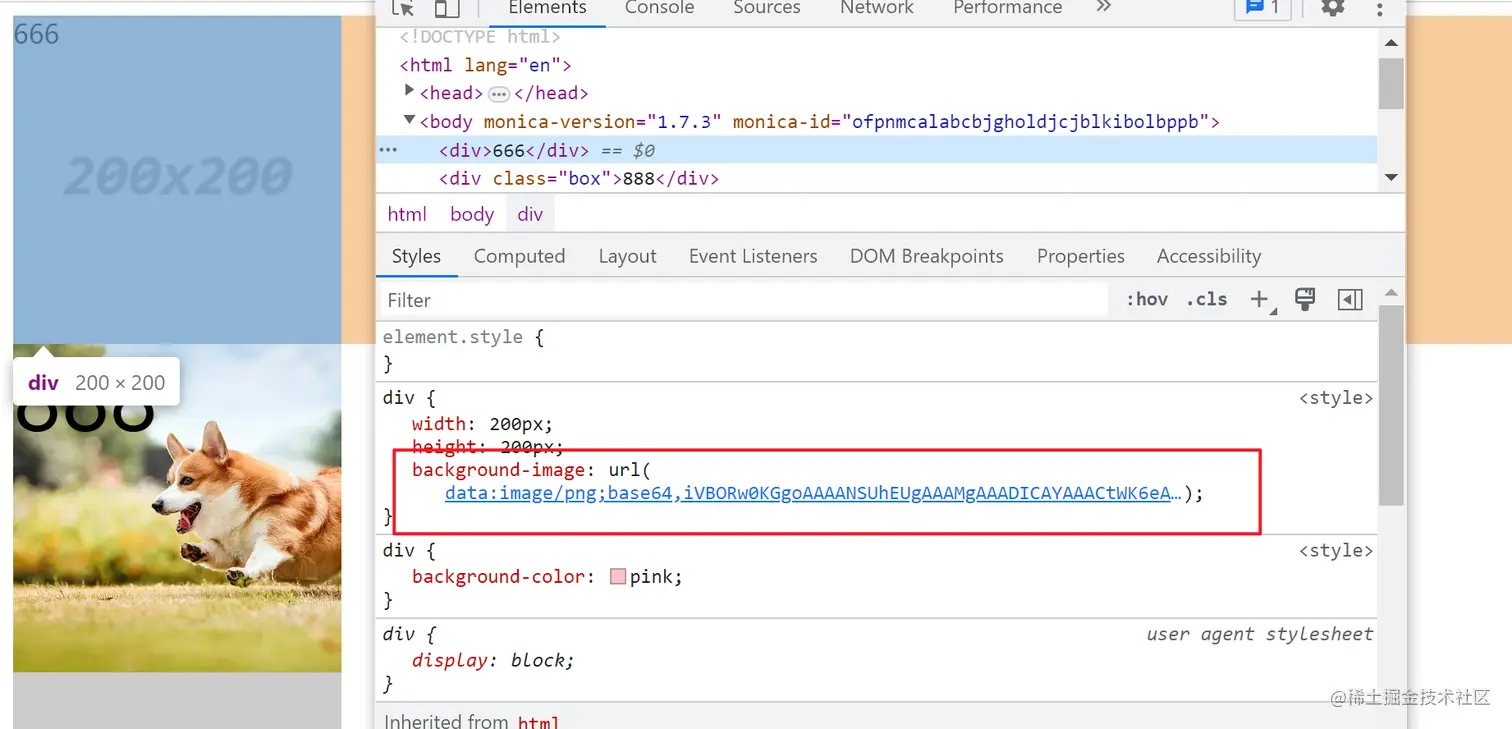Open the issues counter badge
Image resolution: width=1512 pixels, height=729 pixels.
(x=1264, y=8)
